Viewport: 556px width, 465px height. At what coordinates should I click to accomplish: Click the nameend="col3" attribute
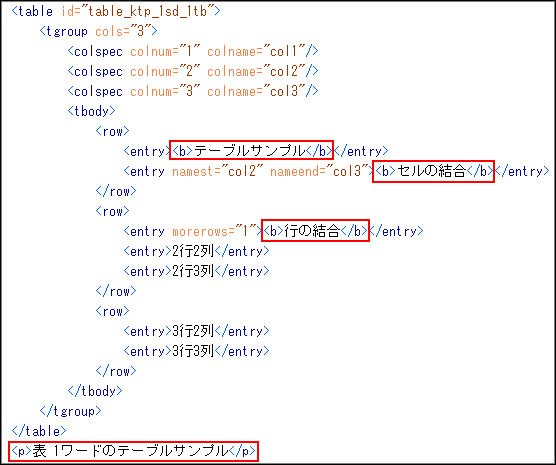[x=316, y=172]
